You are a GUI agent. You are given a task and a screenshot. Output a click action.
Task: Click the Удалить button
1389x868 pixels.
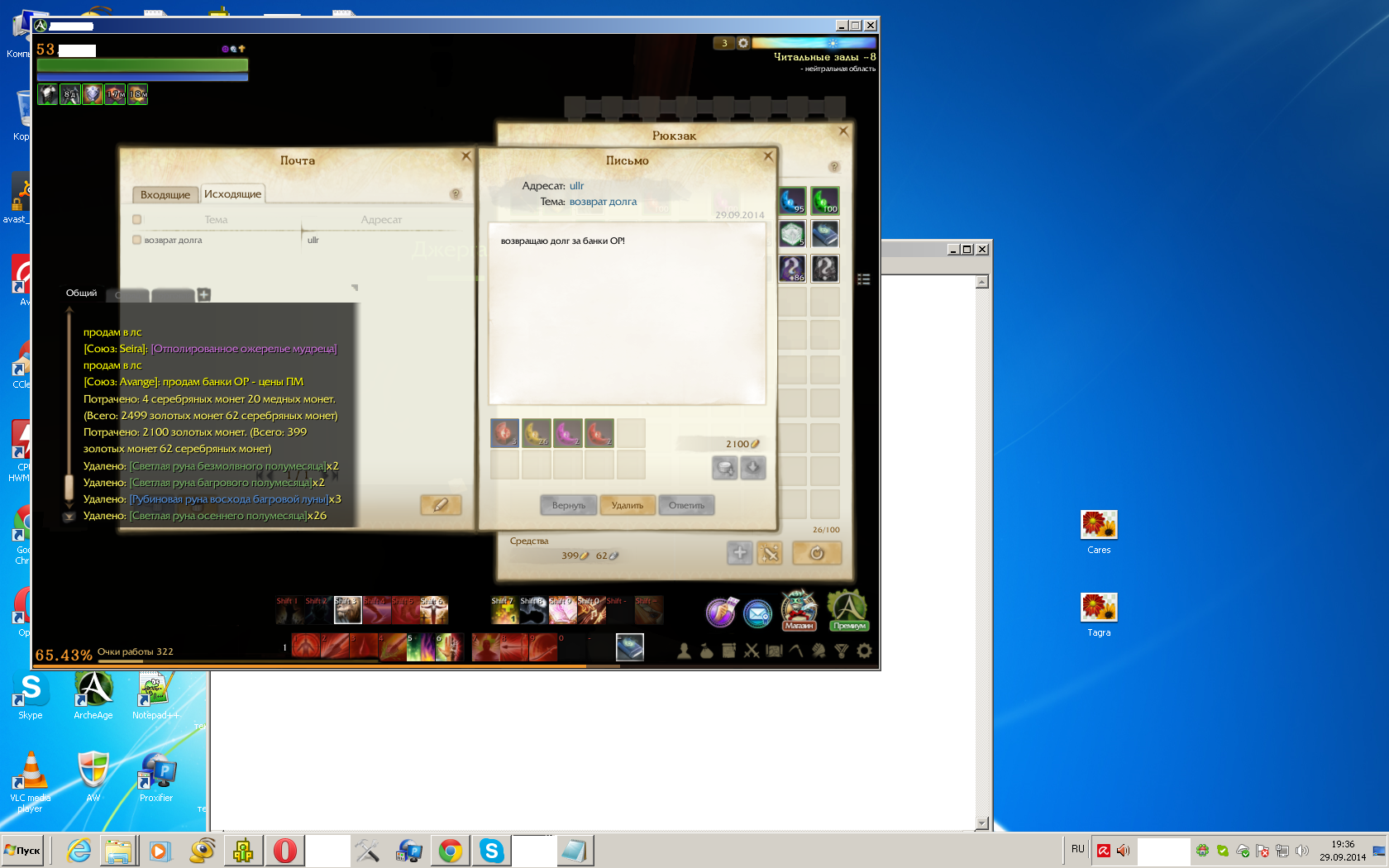coord(628,505)
